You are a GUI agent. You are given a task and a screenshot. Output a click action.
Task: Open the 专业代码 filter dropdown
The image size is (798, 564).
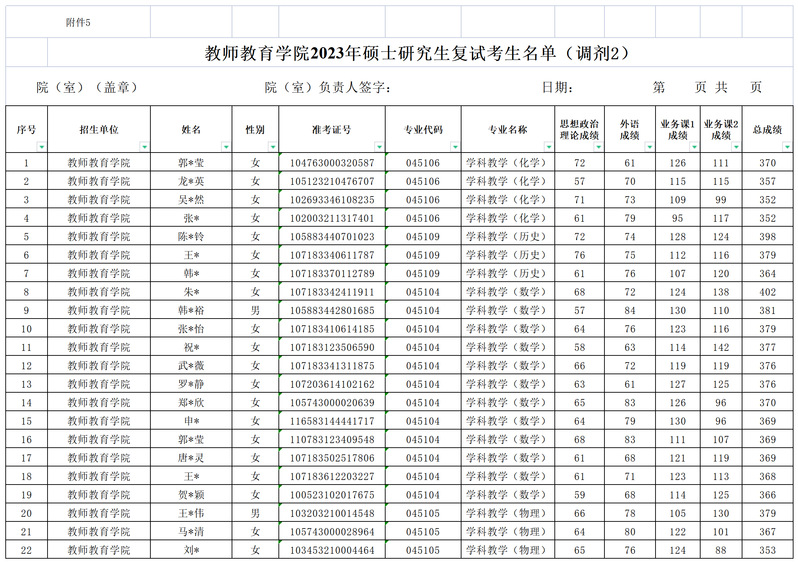point(453,146)
